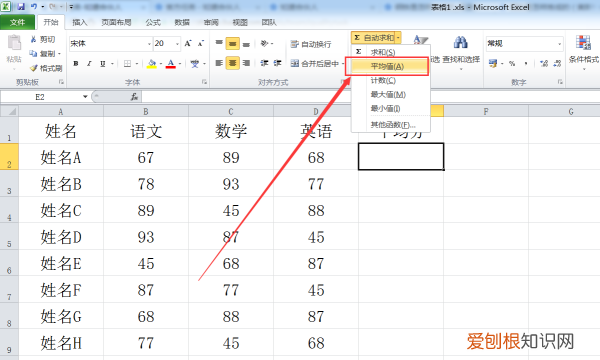Open the font name dropdown (宋体)

pos(149,44)
